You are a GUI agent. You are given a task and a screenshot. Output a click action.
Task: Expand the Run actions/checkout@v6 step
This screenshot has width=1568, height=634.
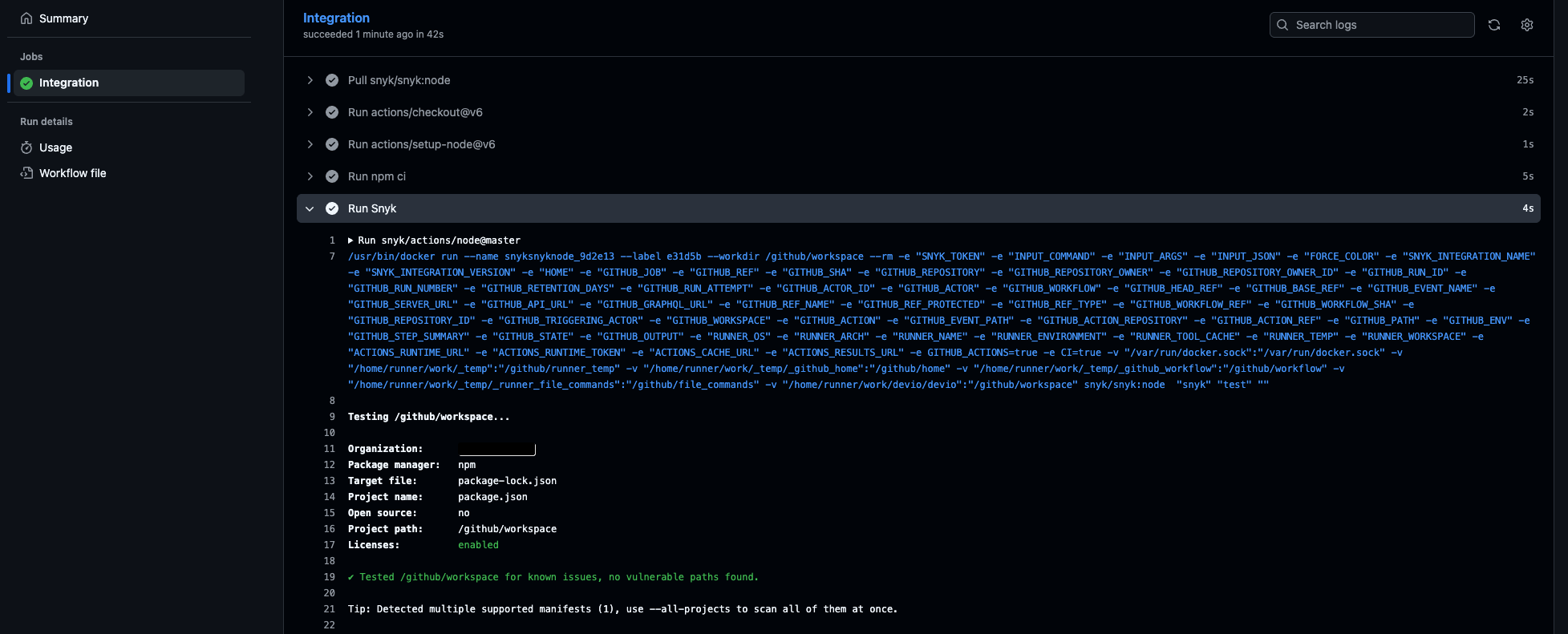point(310,112)
